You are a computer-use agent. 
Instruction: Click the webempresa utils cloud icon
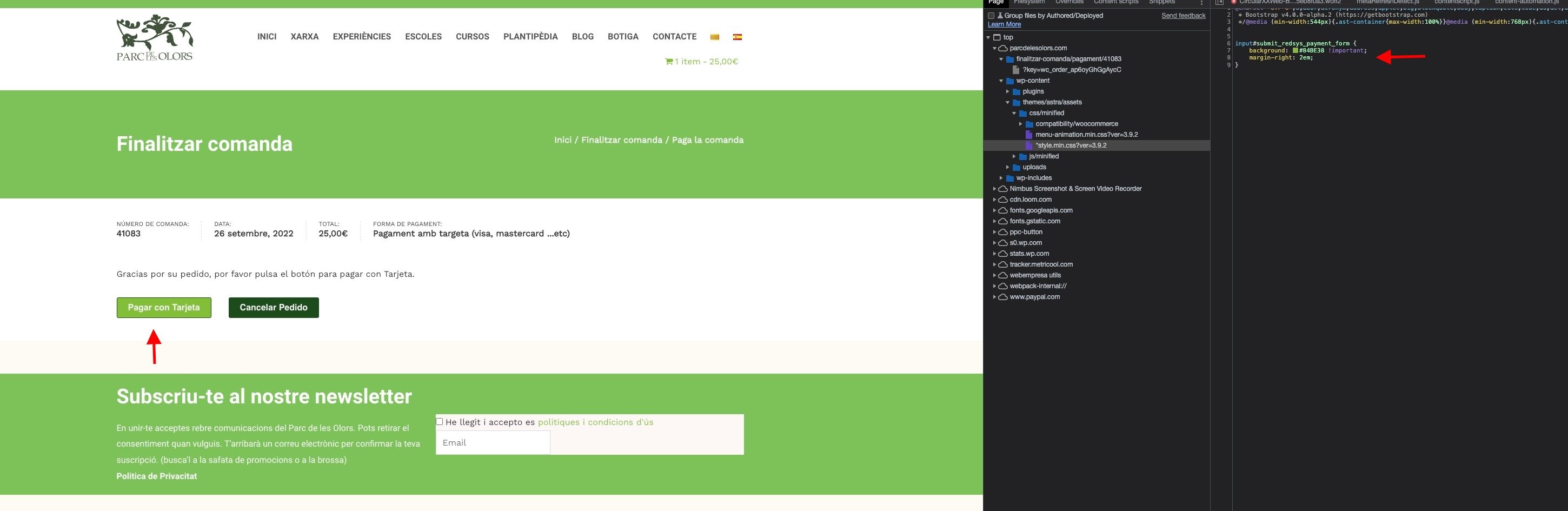(1003, 275)
